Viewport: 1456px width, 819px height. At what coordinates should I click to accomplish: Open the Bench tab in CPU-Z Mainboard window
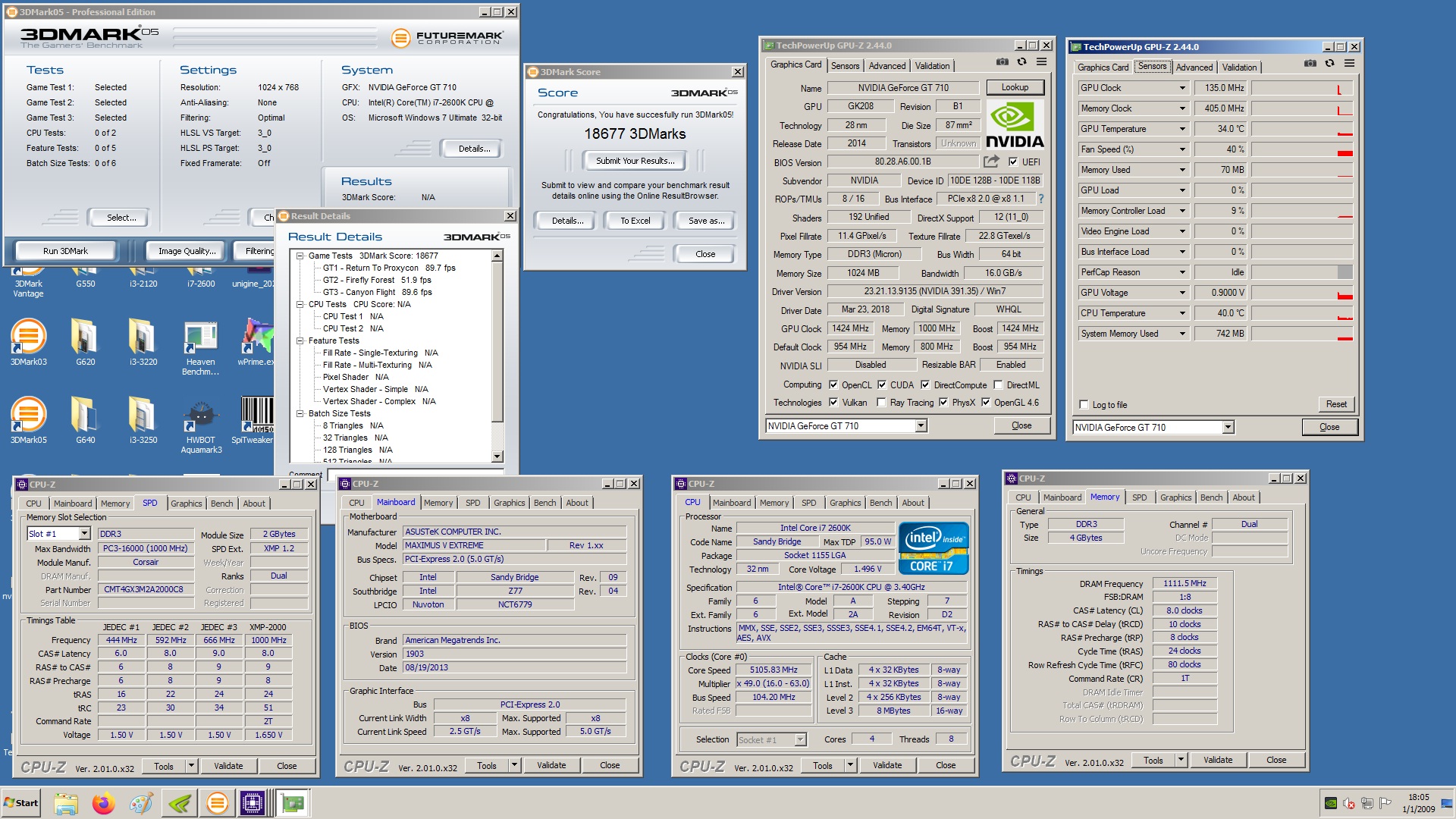pyautogui.click(x=544, y=503)
